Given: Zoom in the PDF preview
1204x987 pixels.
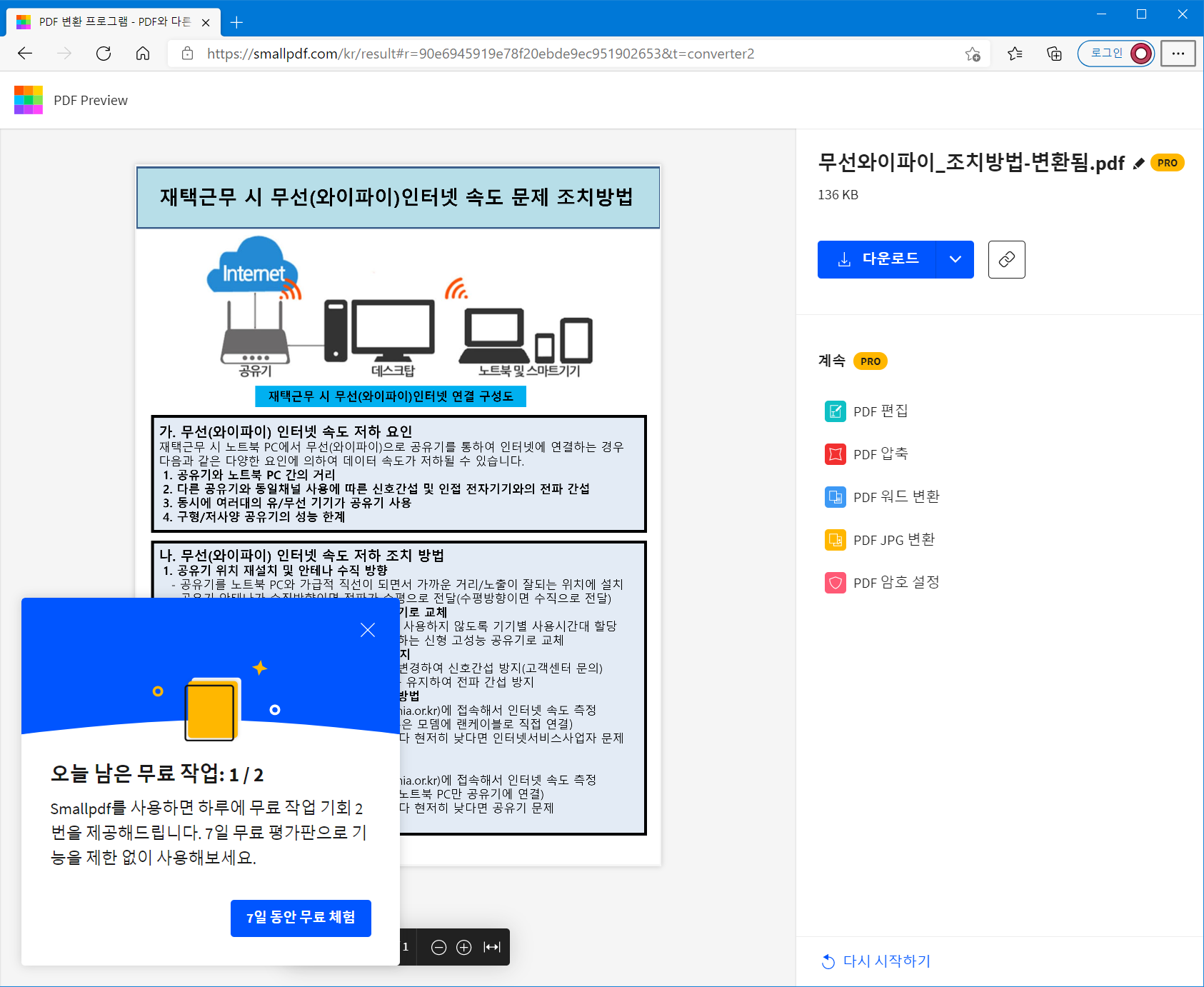Looking at the screenshot, I should click(x=464, y=947).
